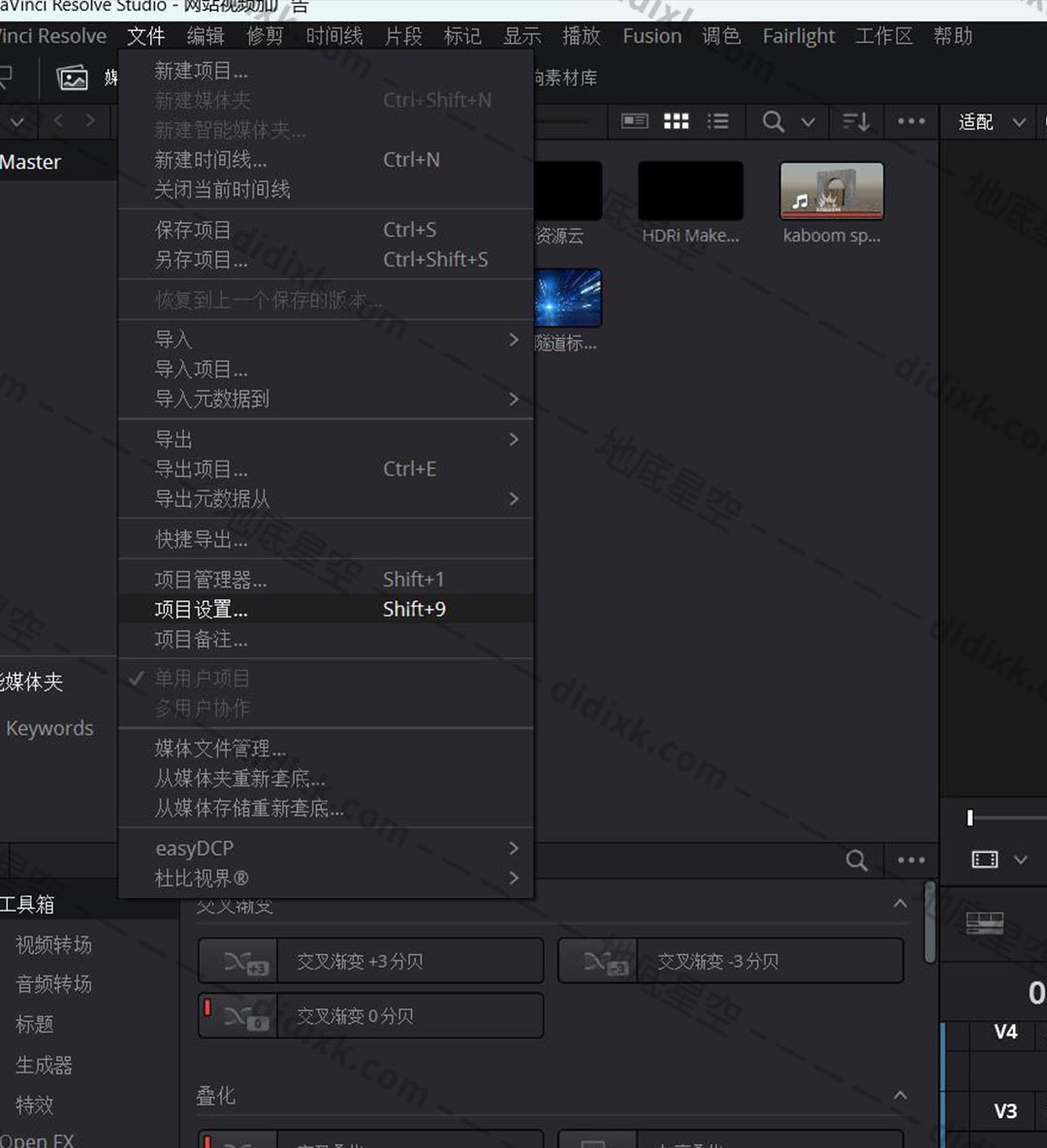Open the media storage image icon
Image resolution: width=1047 pixels, height=1148 pixels.
click(x=73, y=78)
